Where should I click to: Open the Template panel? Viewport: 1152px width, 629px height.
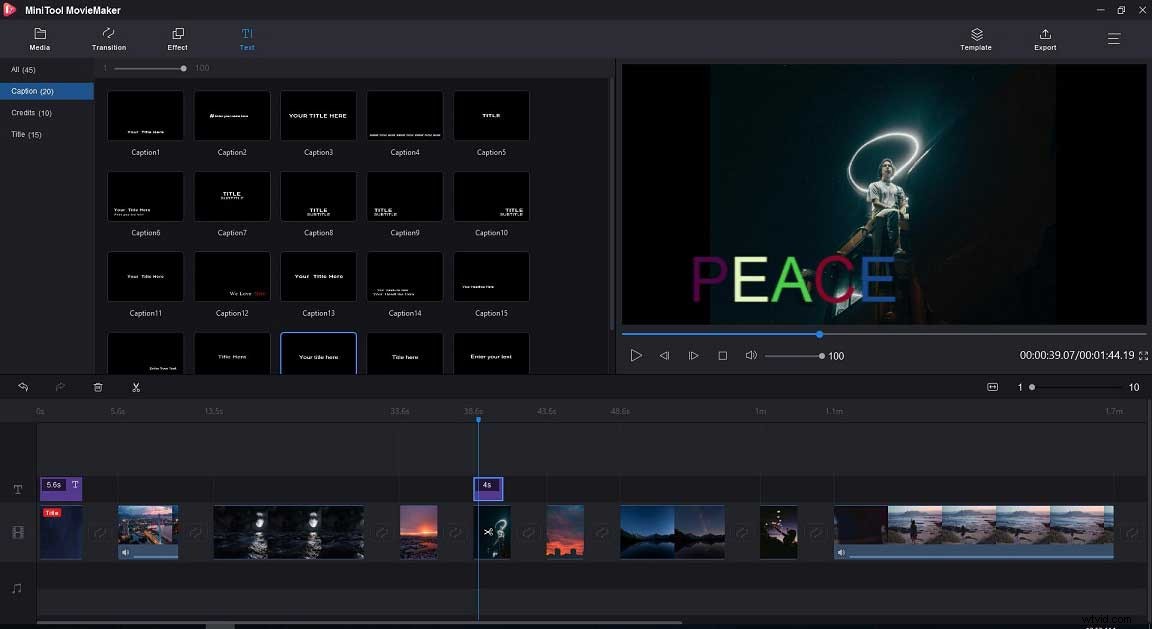point(975,40)
